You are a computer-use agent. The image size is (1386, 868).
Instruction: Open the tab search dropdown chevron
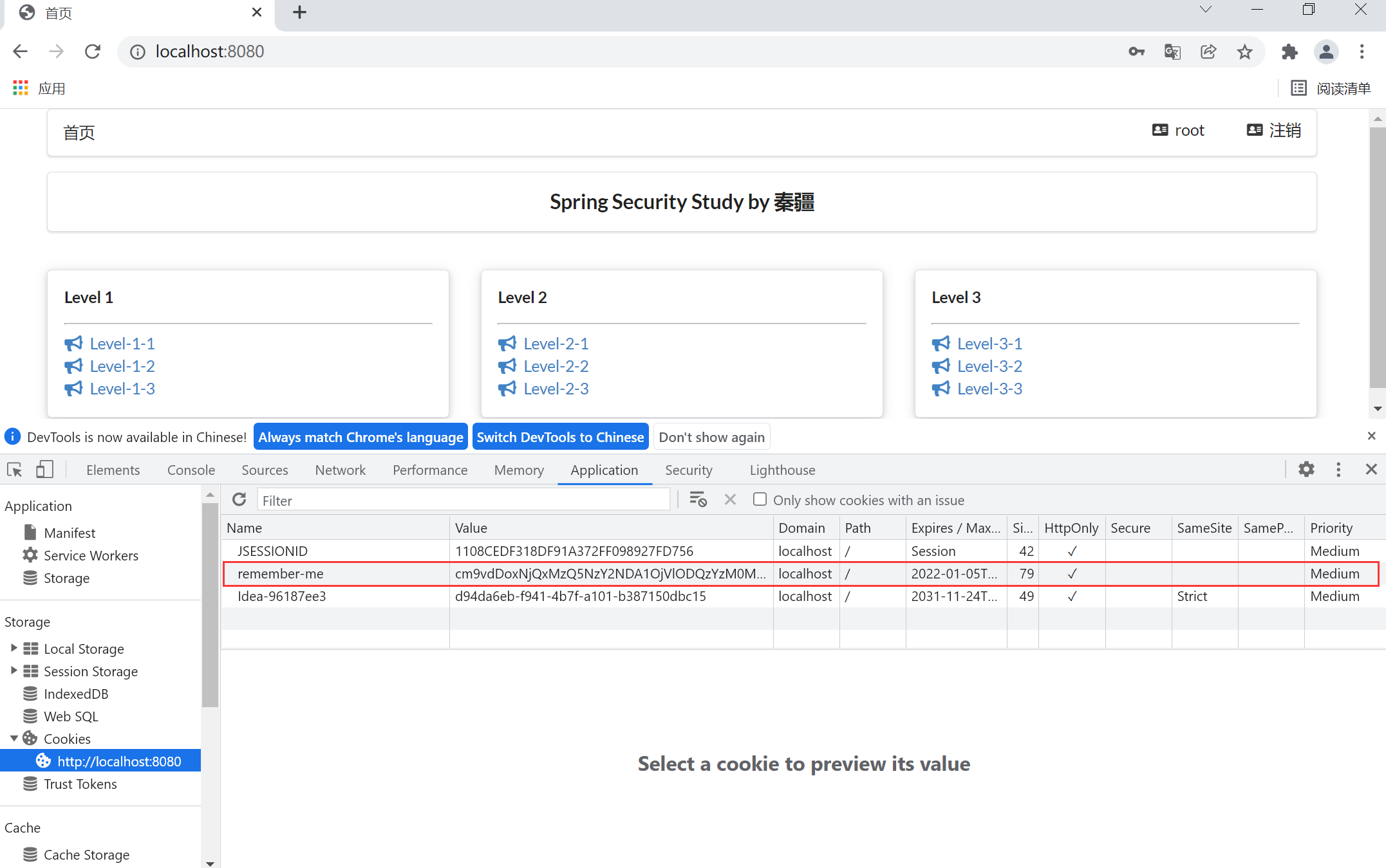point(1206,10)
